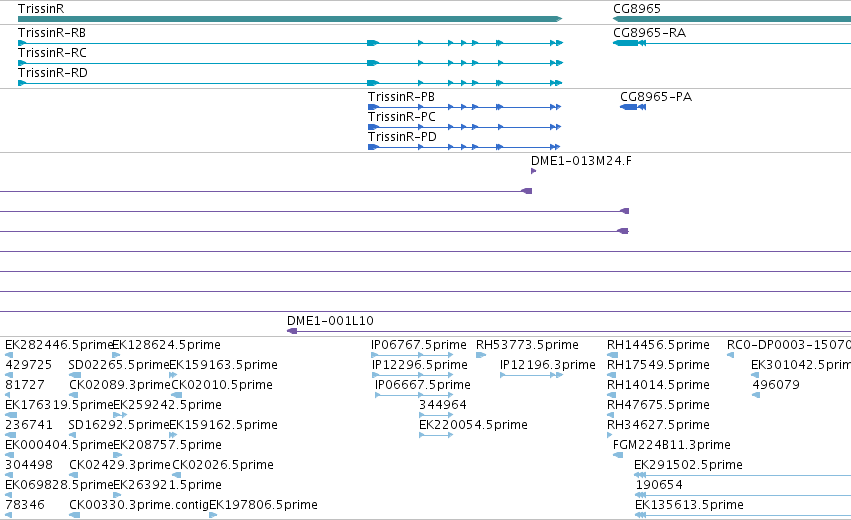Click the DME1-001L10 BAC feature
Screen dimensions: 851x520
(569, 331)
